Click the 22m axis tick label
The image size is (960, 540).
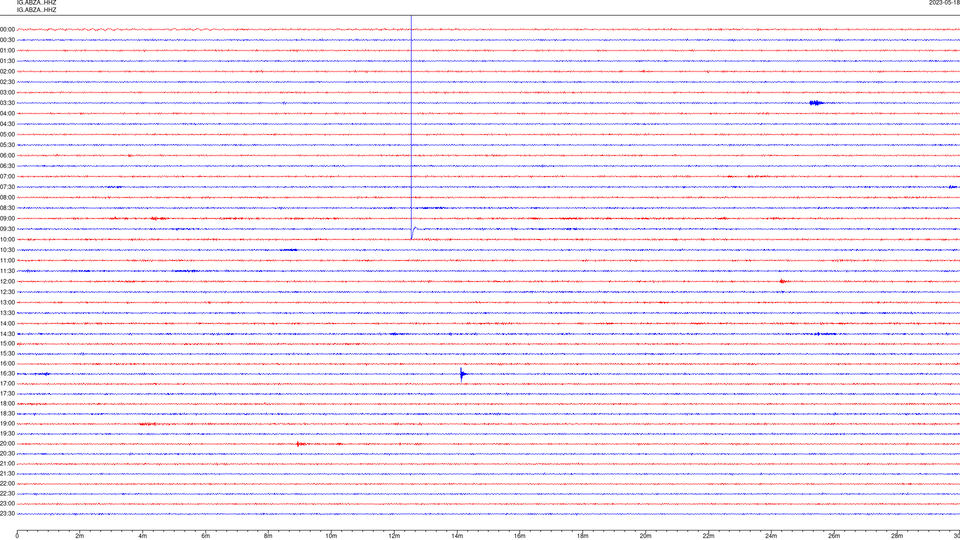[x=708, y=536]
